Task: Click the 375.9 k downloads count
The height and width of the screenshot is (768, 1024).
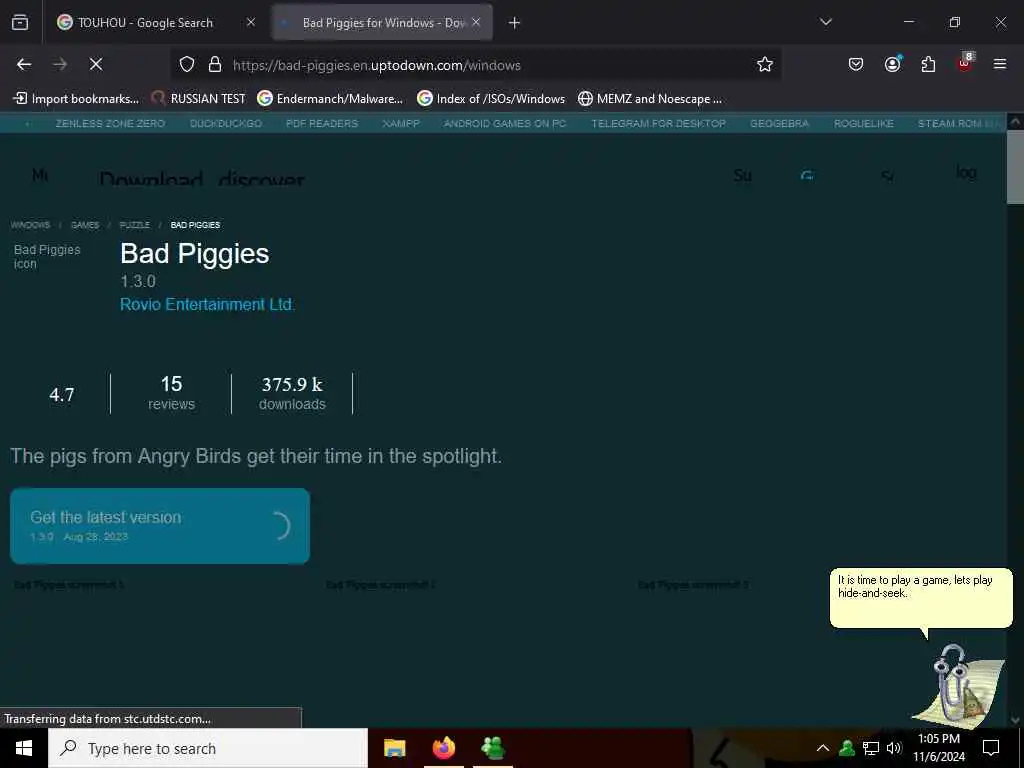Action: tap(292, 393)
